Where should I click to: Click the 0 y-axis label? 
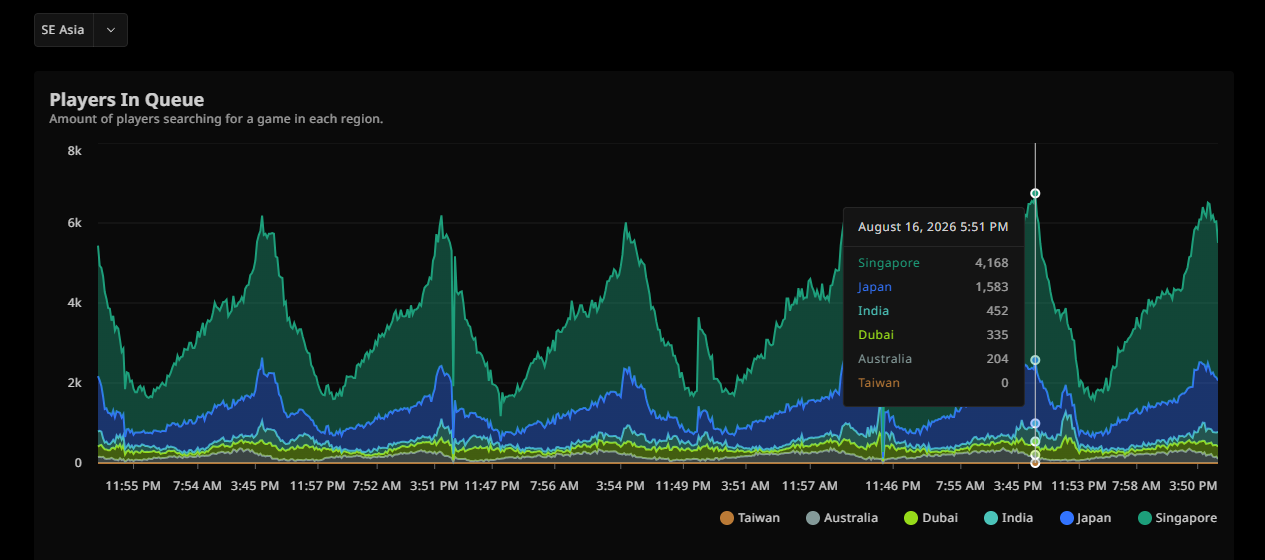(x=78, y=463)
